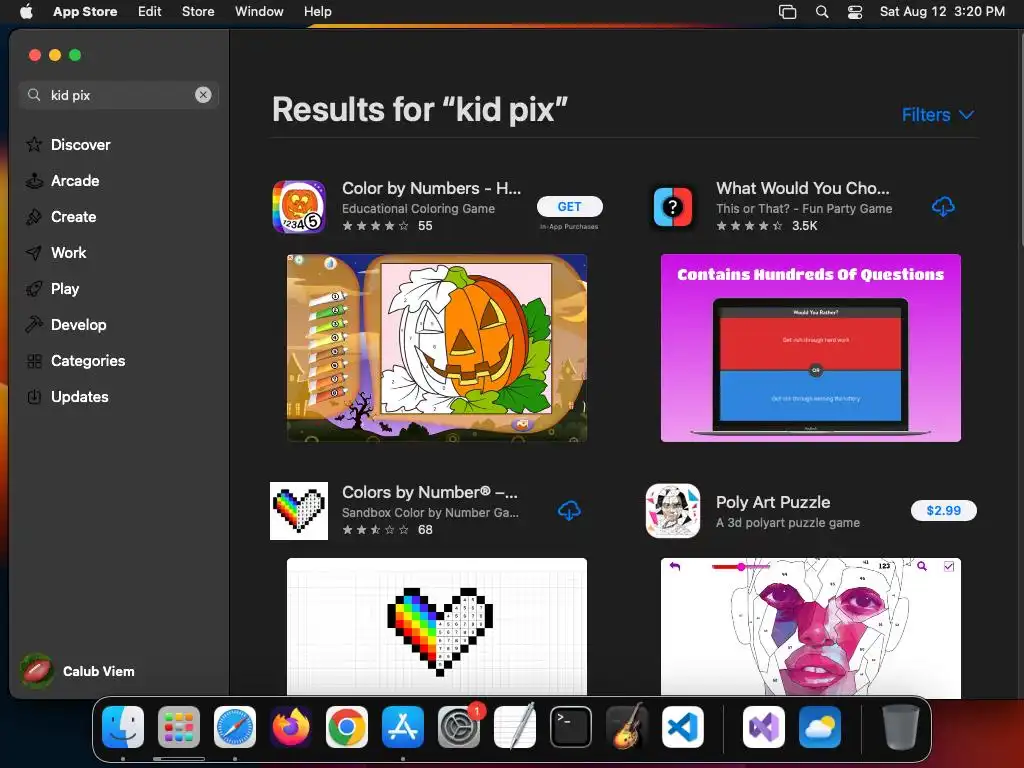This screenshot has height=768, width=1024.
Task: Open Visual Studio from the Dock
Action: coord(764,727)
